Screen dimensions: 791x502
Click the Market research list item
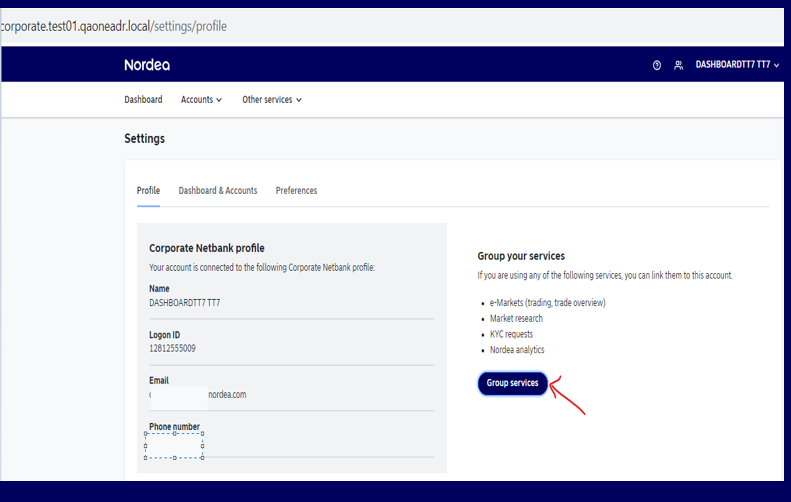[x=516, y=318]
